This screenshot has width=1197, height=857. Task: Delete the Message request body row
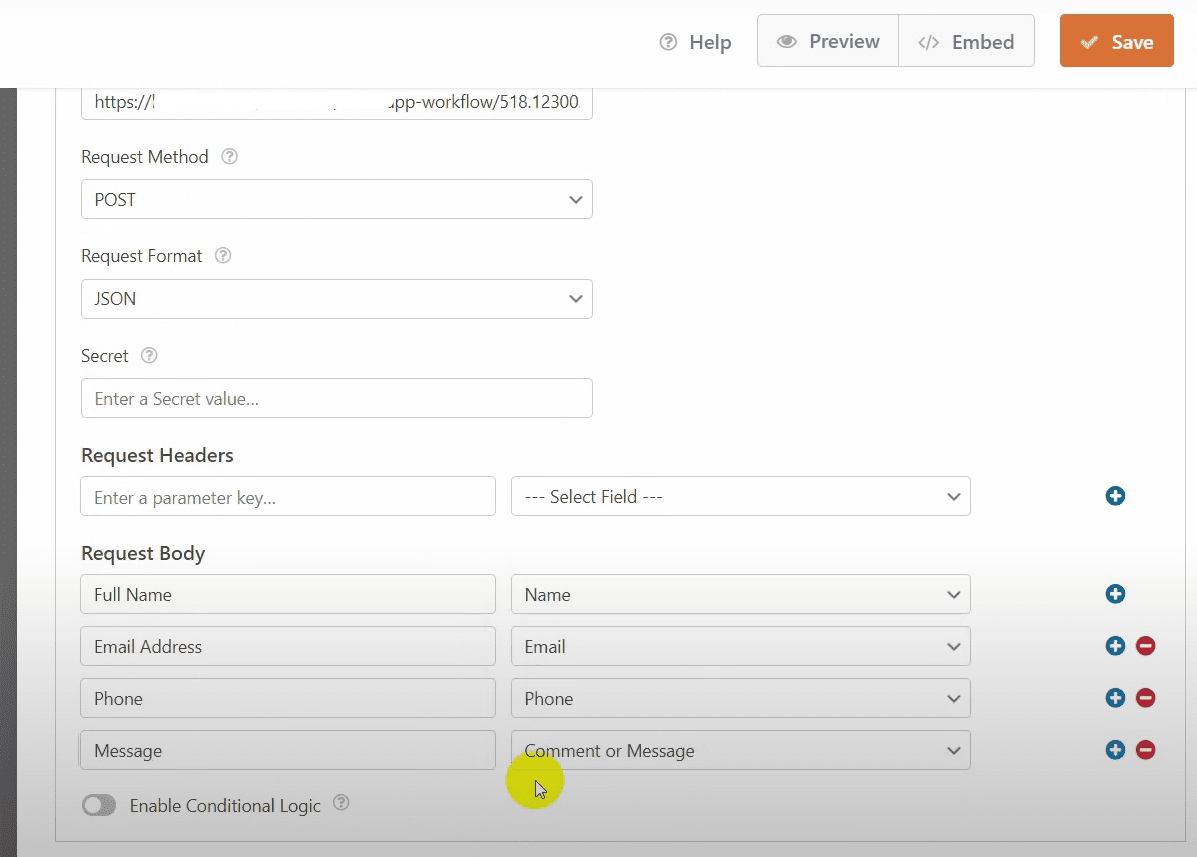(1146, 750)
